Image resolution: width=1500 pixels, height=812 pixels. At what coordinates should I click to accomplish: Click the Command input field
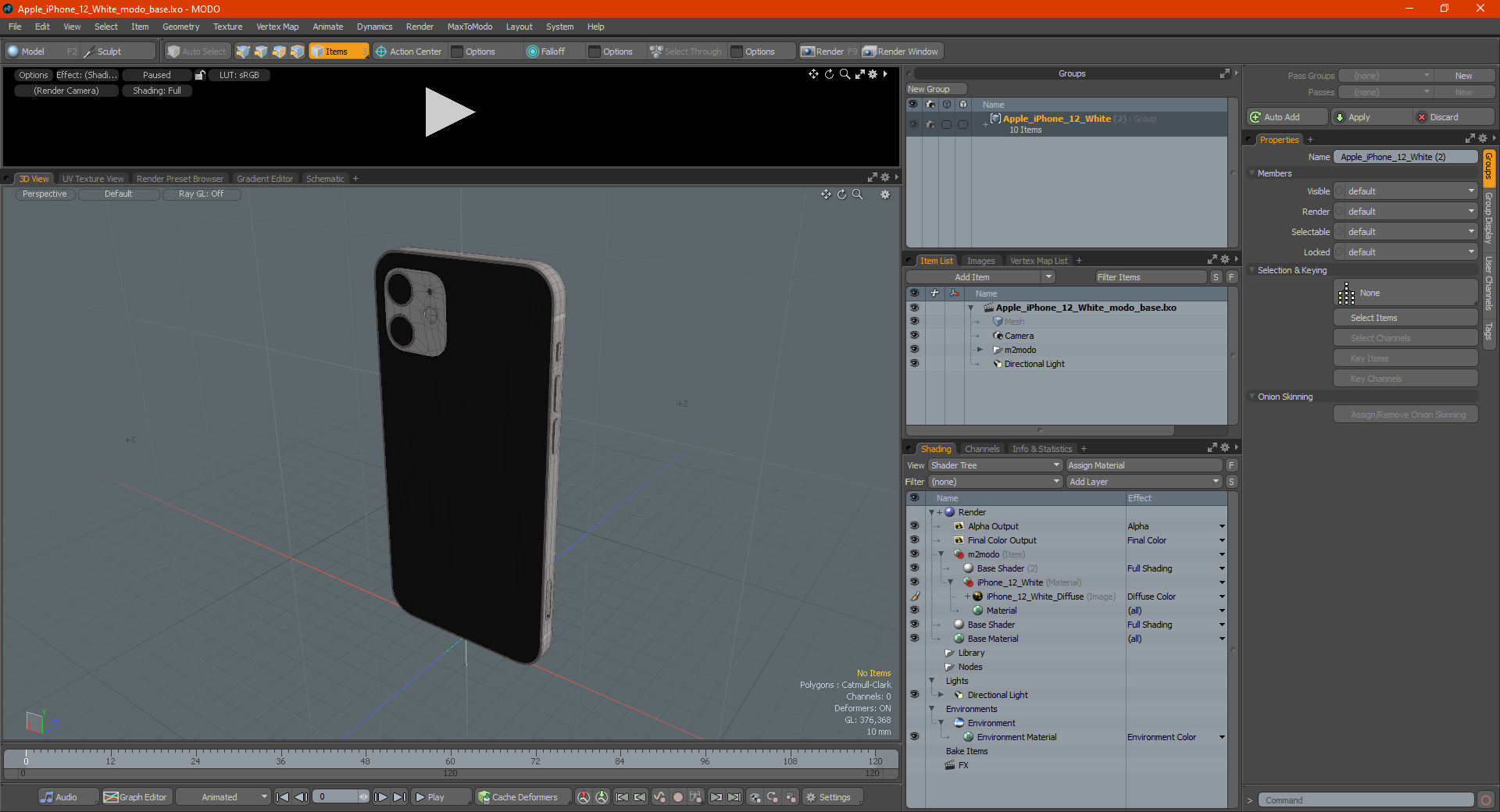pyautogui.click(x=1365, y=800)
